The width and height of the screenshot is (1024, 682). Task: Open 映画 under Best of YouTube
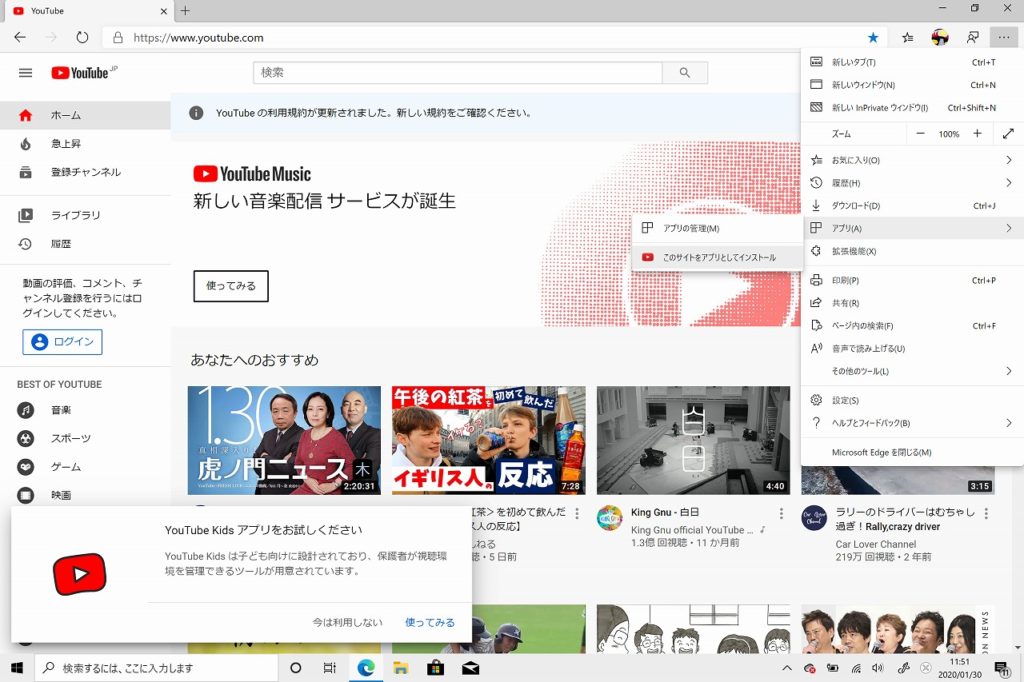(x=86, y=495)
